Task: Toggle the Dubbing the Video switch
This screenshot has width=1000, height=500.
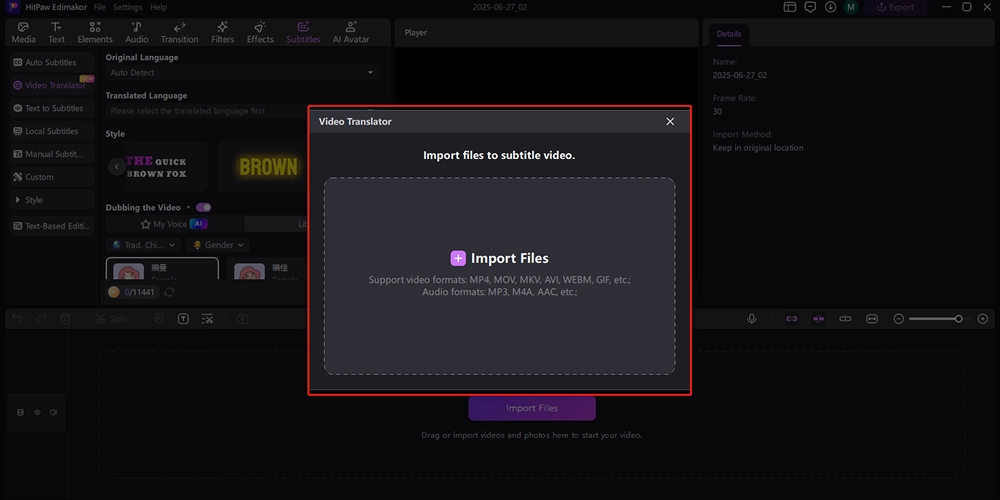Action: tap(203, 207)
